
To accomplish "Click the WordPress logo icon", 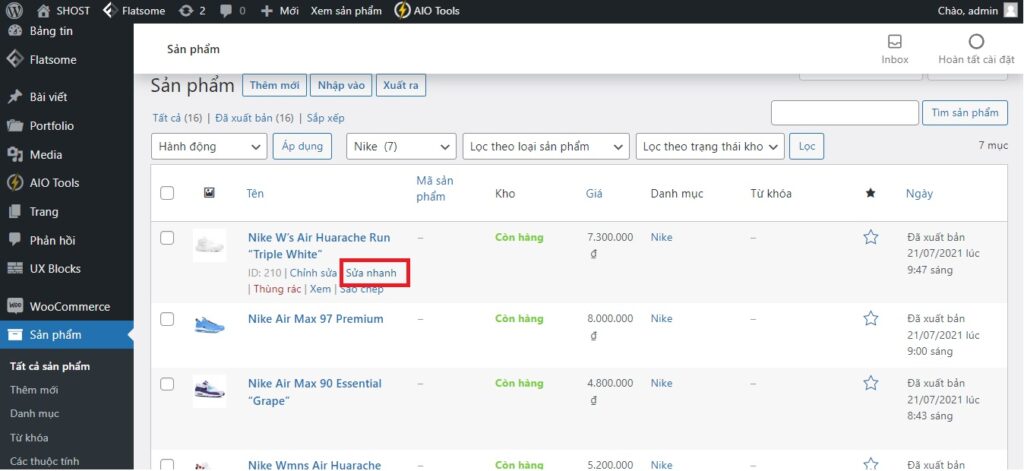I will [14, 11].
